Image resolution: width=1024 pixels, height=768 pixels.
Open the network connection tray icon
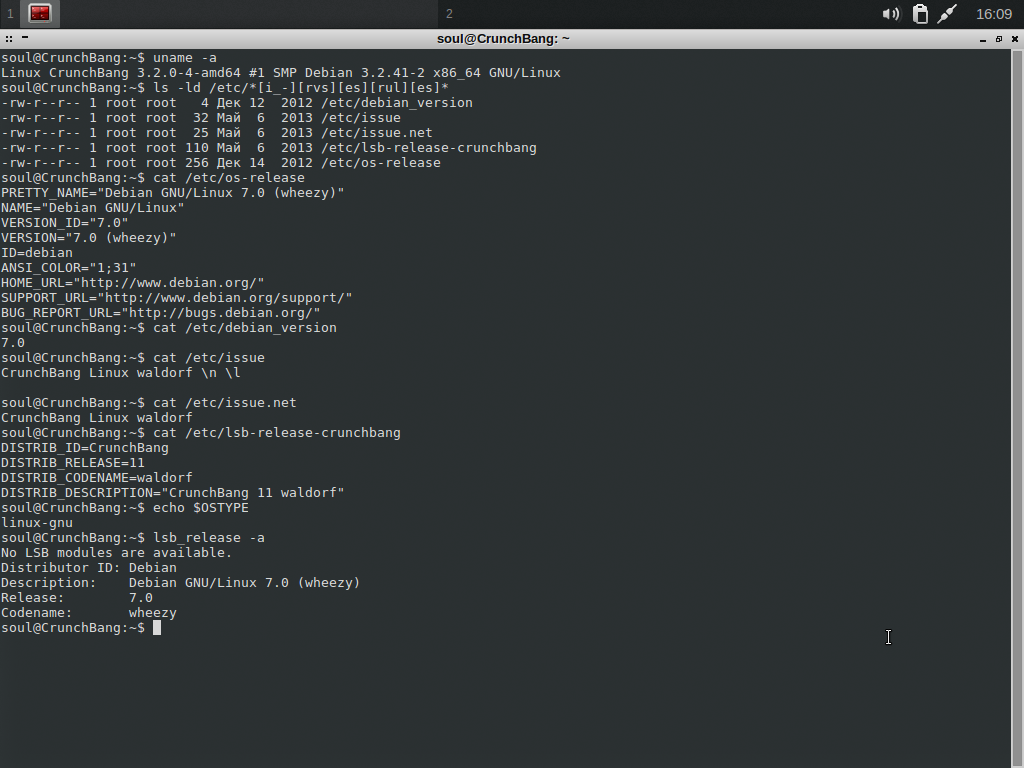[947, 14]
